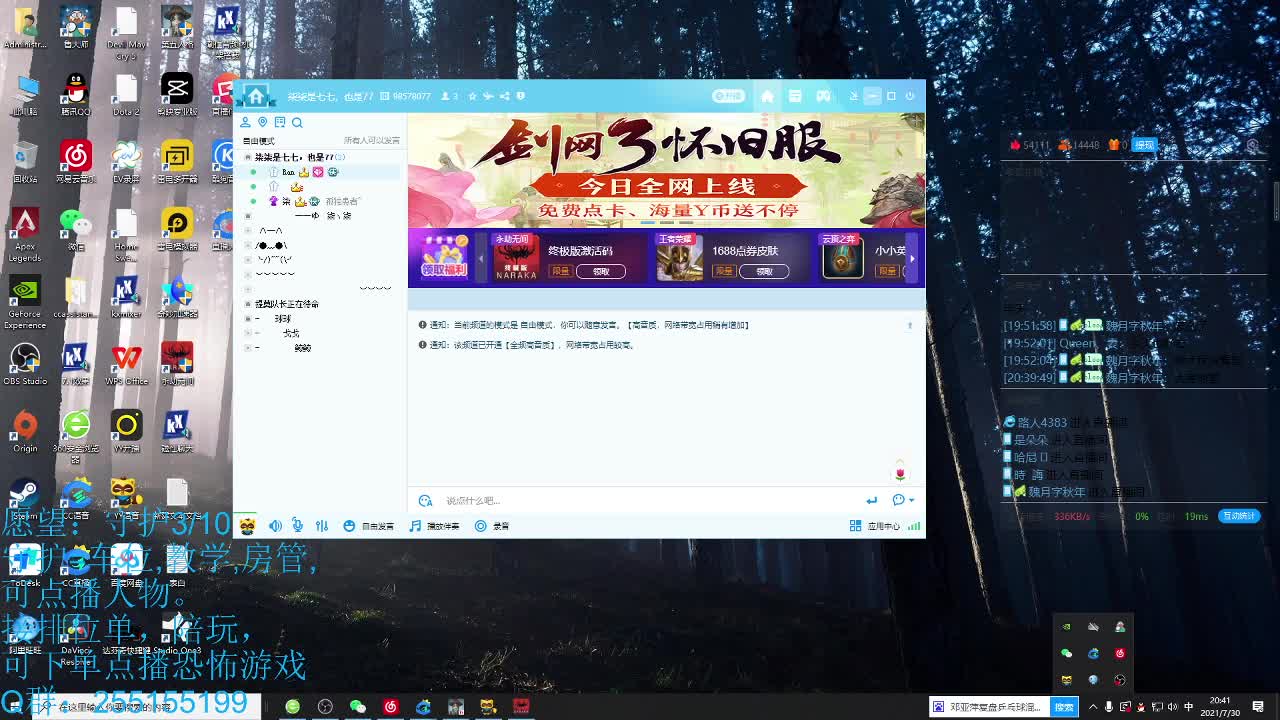The height and width of the screenshot is (720, 1280).
Task: Click the search magnifier in channel panel
Action: click(297, 122)
